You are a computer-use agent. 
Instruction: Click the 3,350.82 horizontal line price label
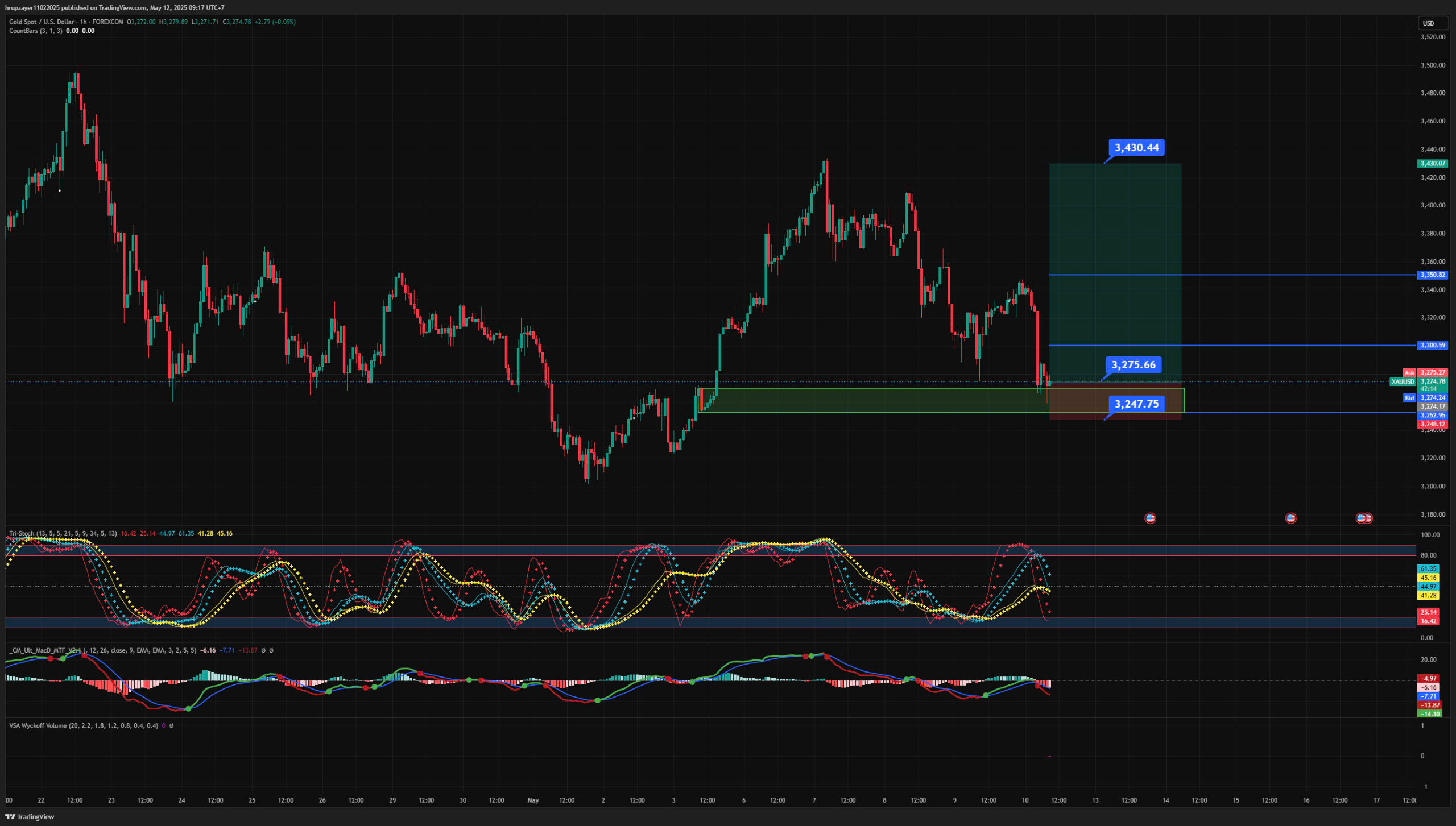[1432, 275]
